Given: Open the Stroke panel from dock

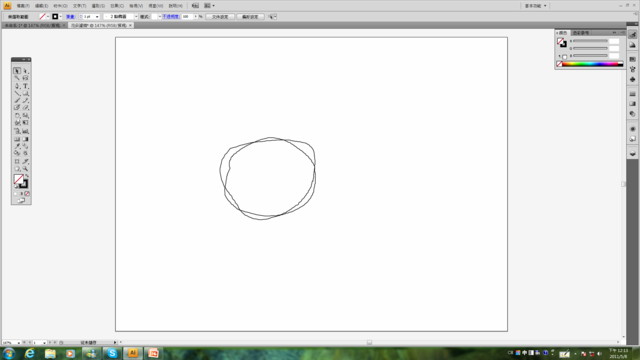Looking at the screenshot, I should [x=632, y=94].
